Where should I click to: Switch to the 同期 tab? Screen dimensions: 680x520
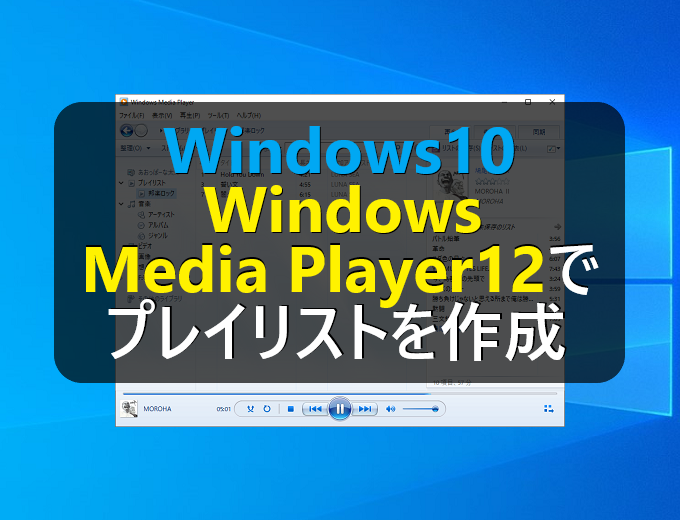pos(539,132)
